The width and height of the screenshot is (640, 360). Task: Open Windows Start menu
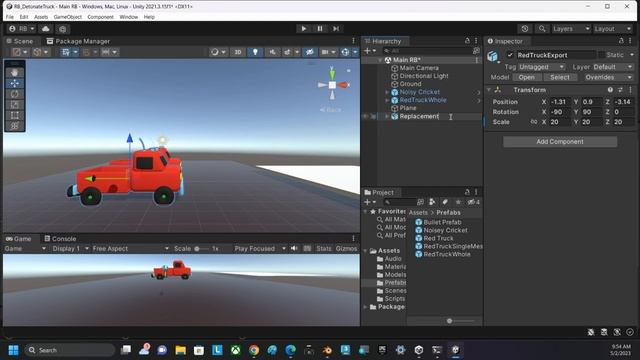pyautogui.click(x=13, y=350)
